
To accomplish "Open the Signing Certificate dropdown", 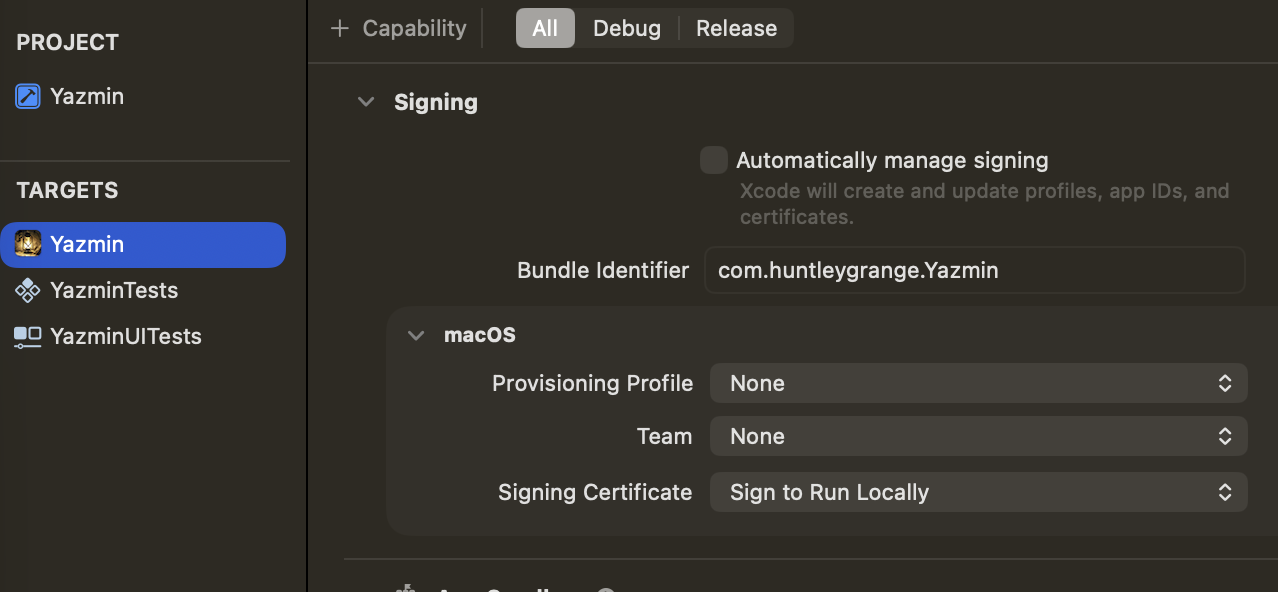I will 978,492.
